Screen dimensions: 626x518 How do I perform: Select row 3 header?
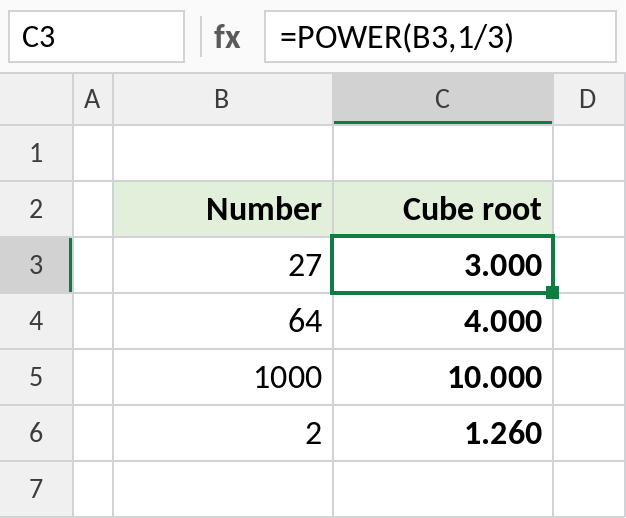pos(36,265)
